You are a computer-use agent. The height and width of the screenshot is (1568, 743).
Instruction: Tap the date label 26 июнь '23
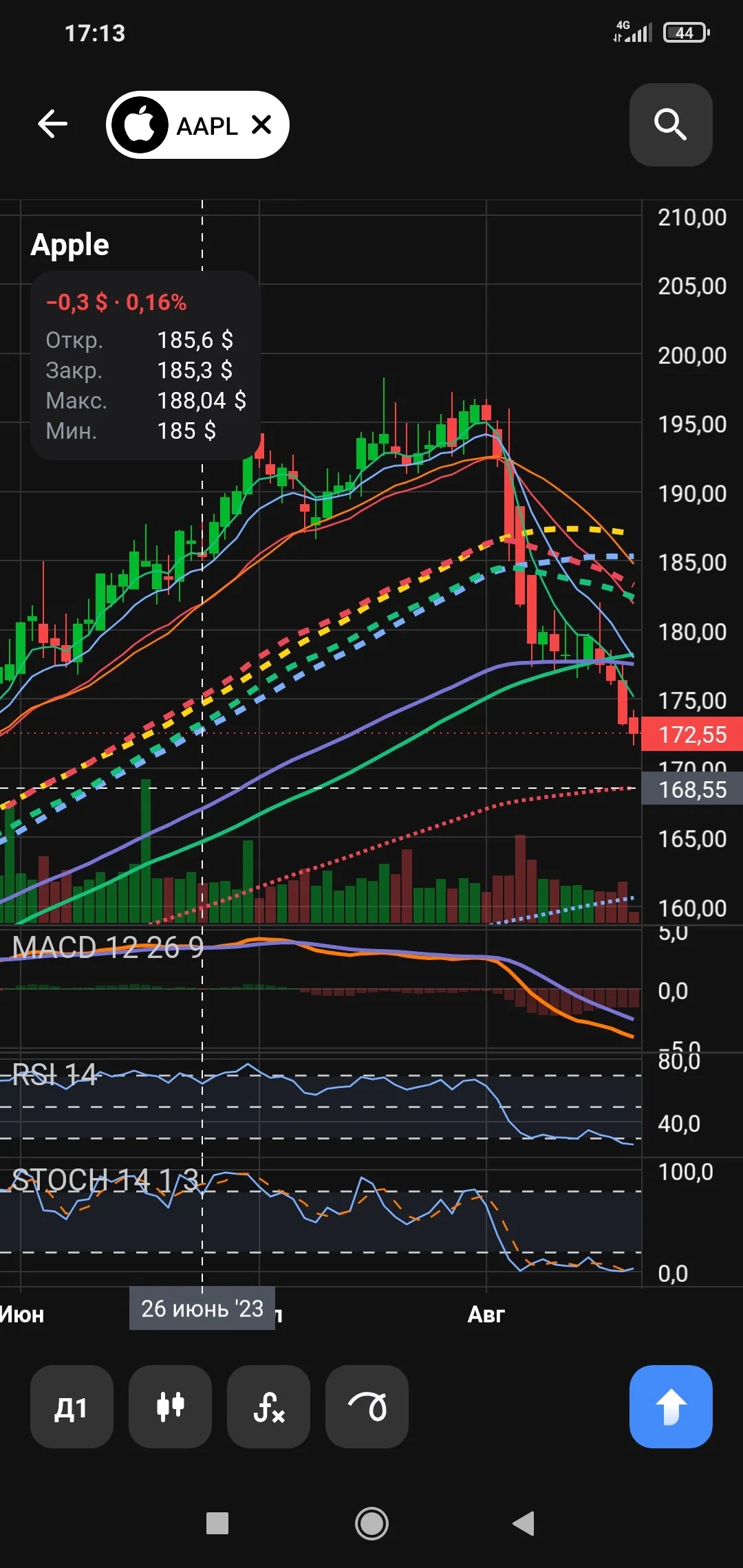tap(202, 1308)
